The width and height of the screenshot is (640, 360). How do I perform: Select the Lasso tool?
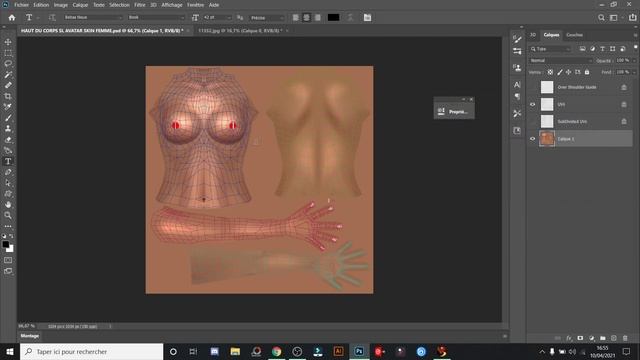tap(8, 64)
